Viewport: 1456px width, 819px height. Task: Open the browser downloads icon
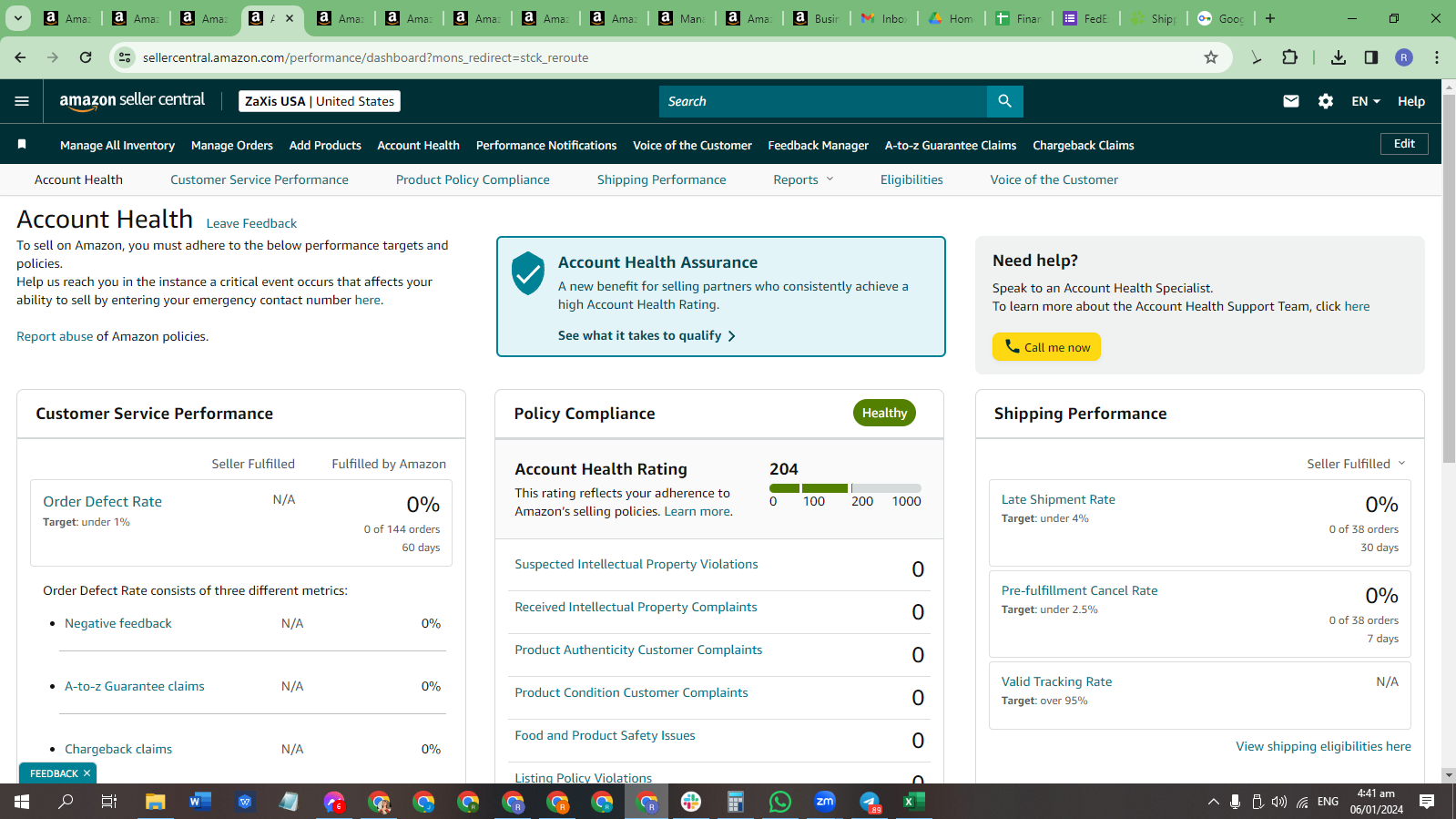pos(1339,57)
